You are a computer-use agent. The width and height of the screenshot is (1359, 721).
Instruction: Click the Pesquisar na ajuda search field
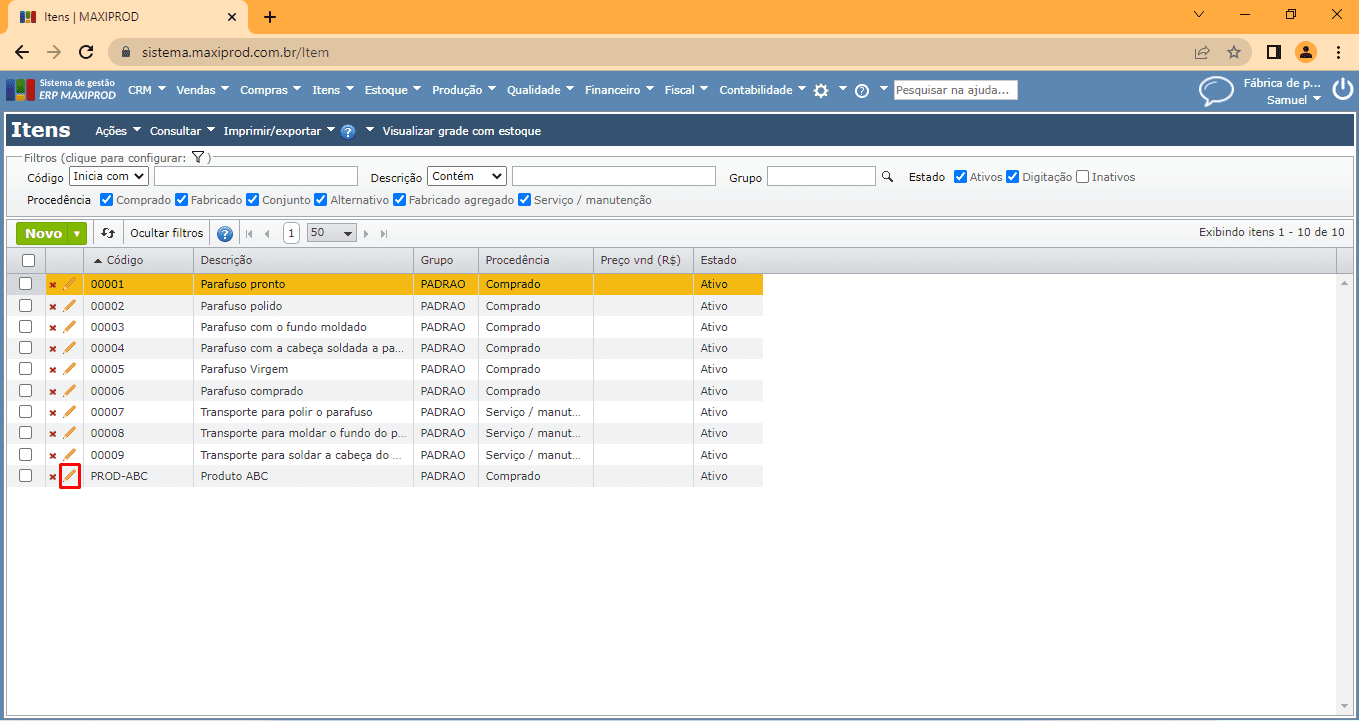pyautogui.click(x=954, y=90)
